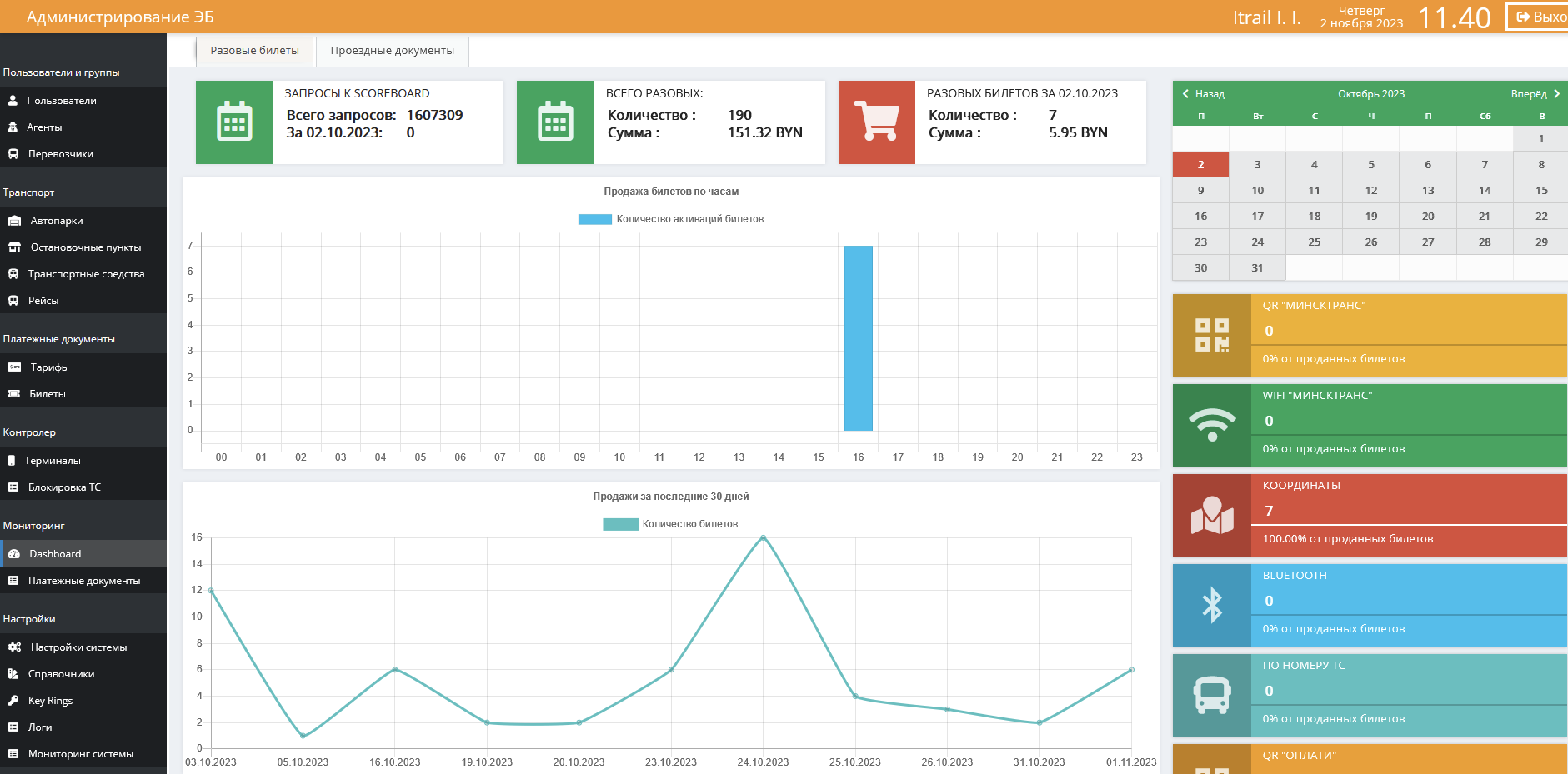Click the 100.00% от проданных билетов text
Image resolution: width=1568 pixels, height=774 pixels.
coord(1348,539)
